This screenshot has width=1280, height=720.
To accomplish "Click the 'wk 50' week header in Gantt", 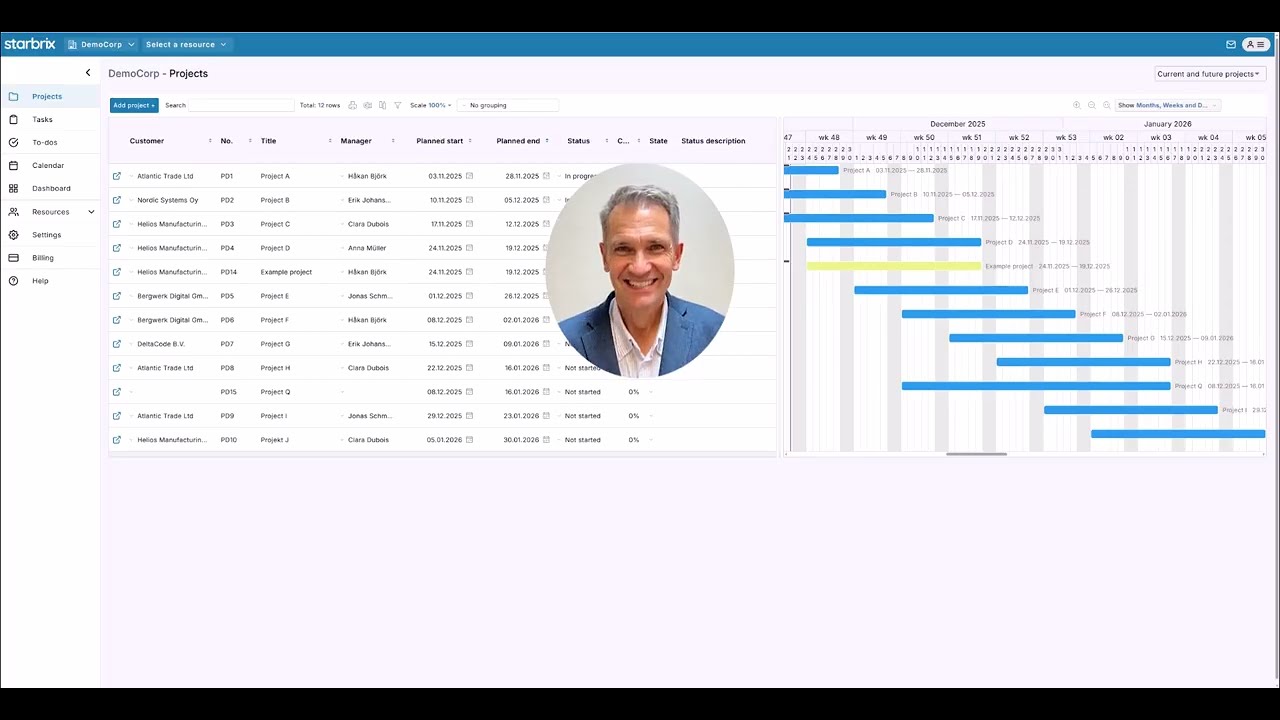I will (924, 137).
